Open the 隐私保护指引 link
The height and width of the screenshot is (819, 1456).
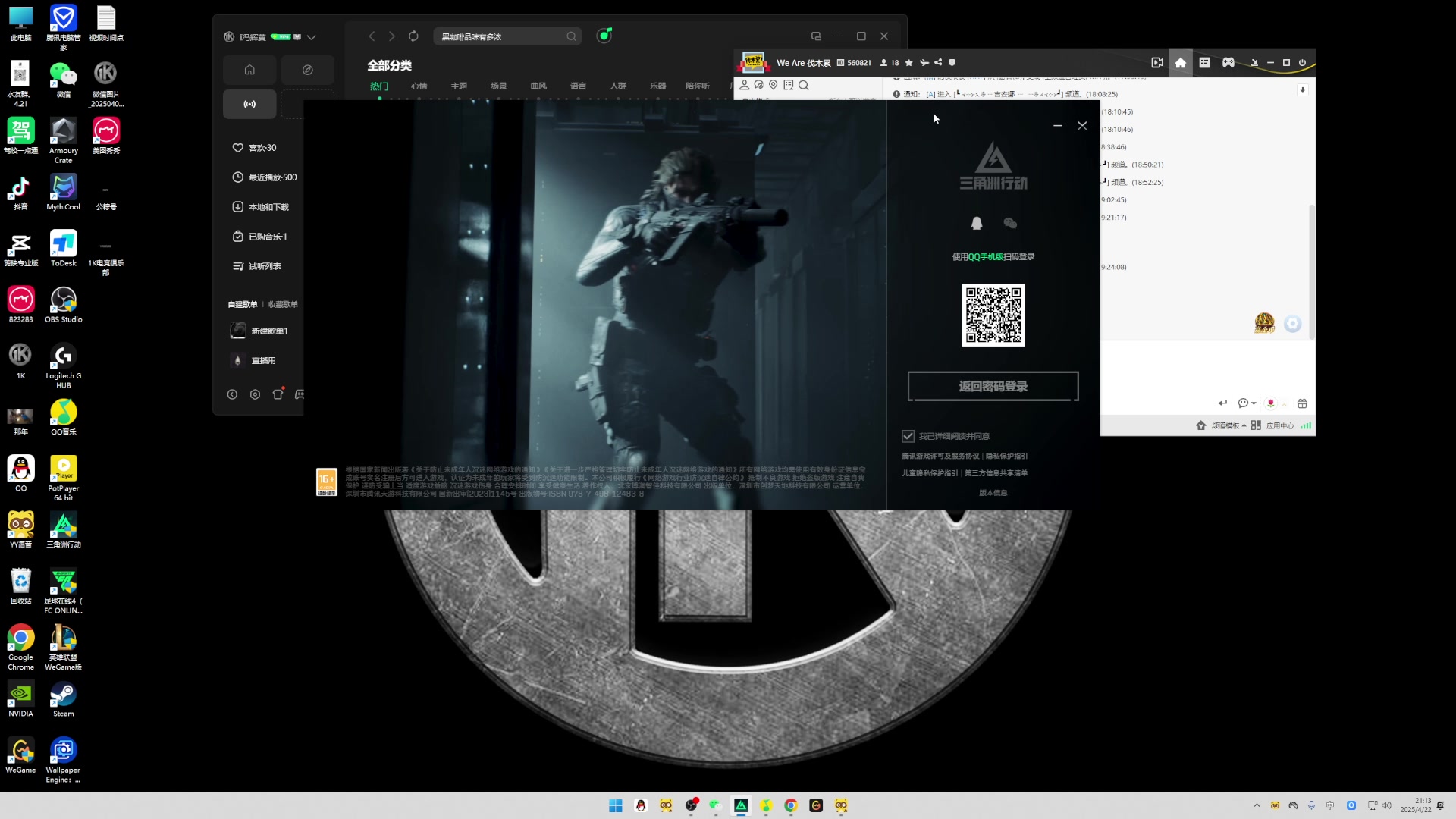click(1006, 456)
